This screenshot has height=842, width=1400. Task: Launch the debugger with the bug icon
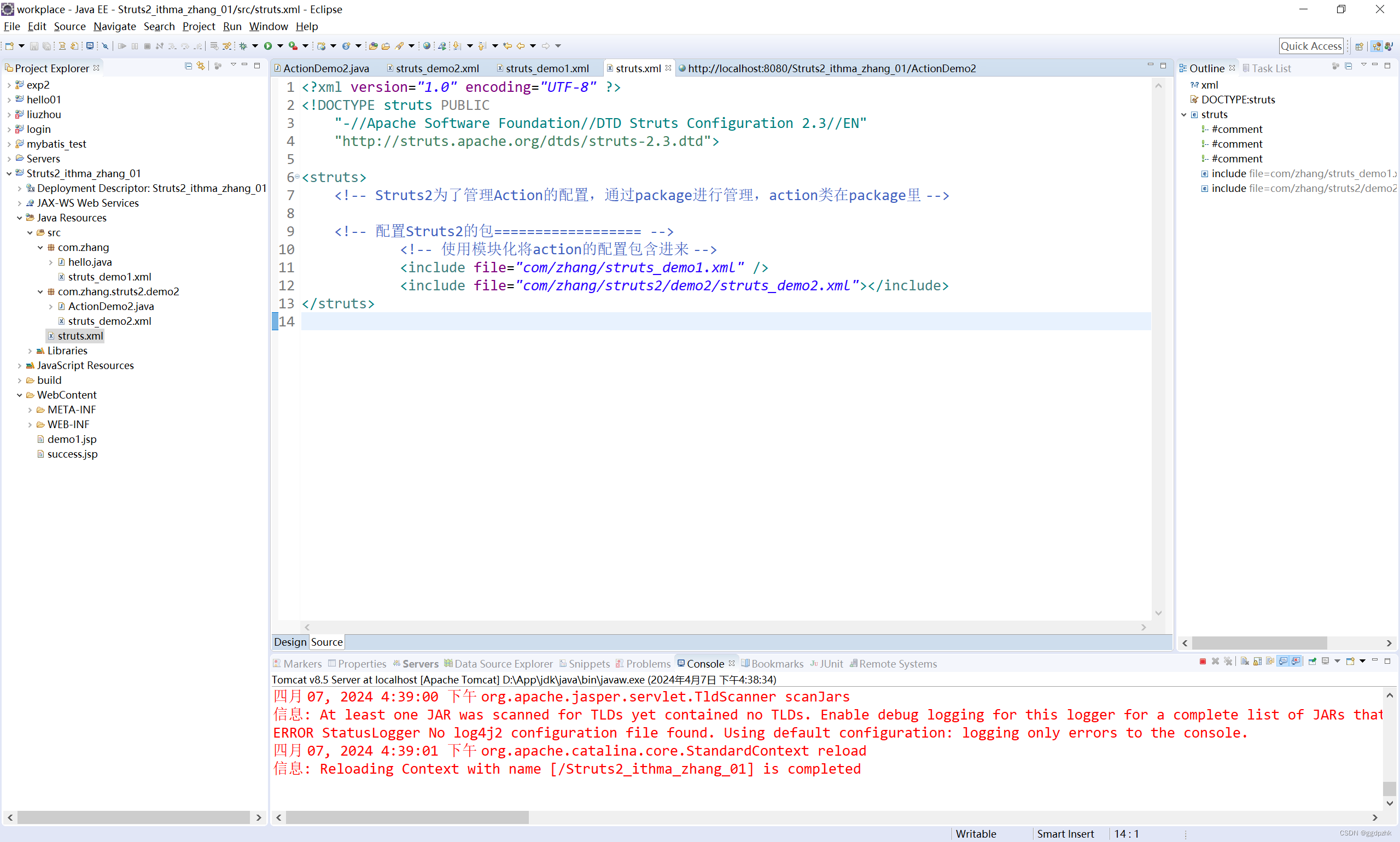coord(244,46)
